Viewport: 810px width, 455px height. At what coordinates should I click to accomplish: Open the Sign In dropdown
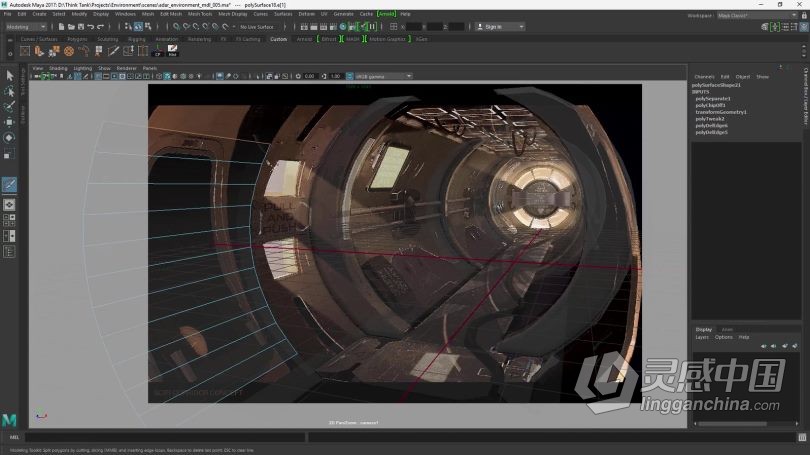click(x=500, y=26)
